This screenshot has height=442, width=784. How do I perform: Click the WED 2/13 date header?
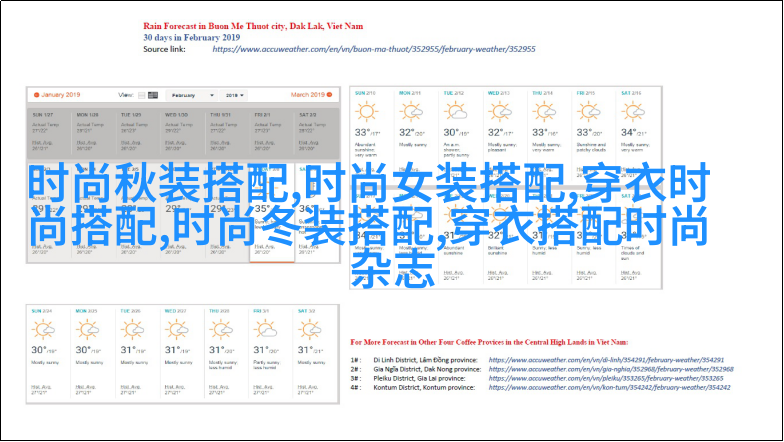coord(498,93)
